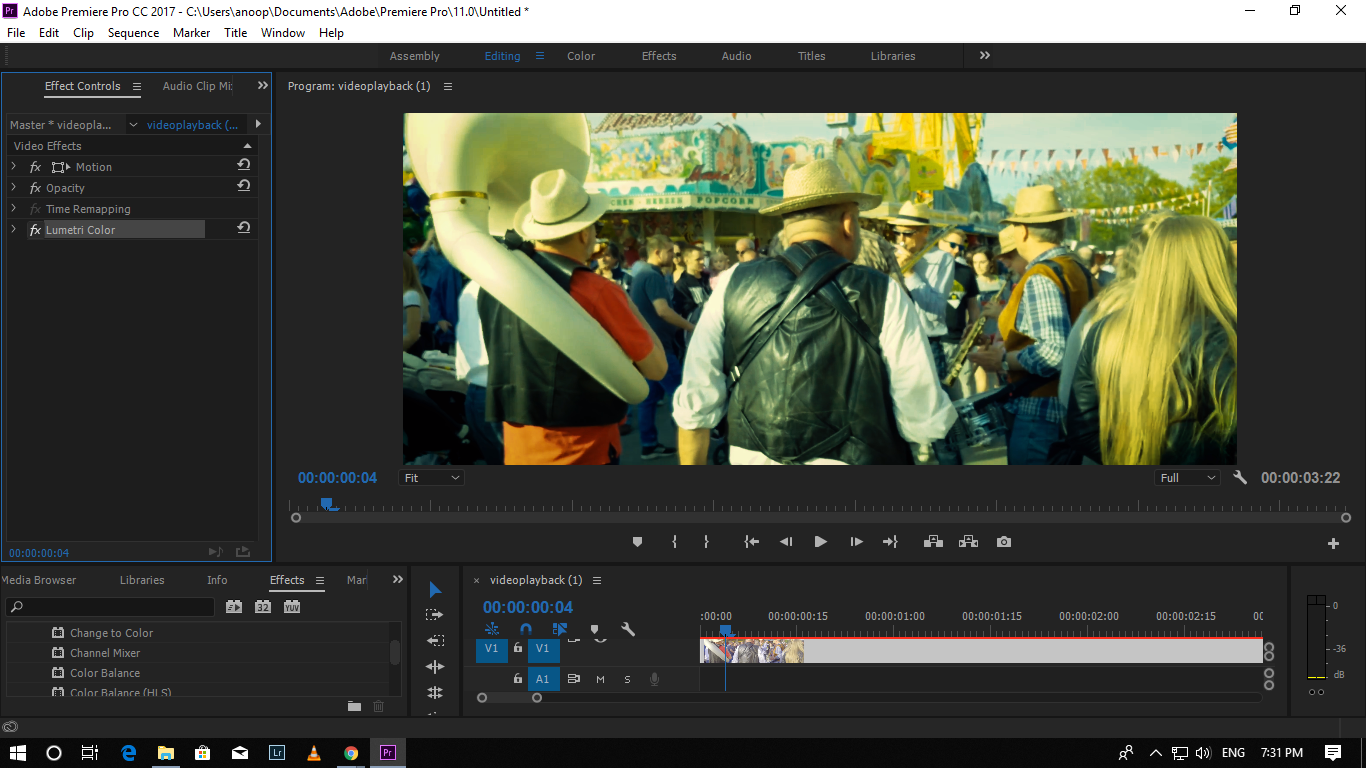This screenshot has width=1366, height=768.
Task: Toggle Lumetri Color fx on/off
Action: [x=36, y=230]
